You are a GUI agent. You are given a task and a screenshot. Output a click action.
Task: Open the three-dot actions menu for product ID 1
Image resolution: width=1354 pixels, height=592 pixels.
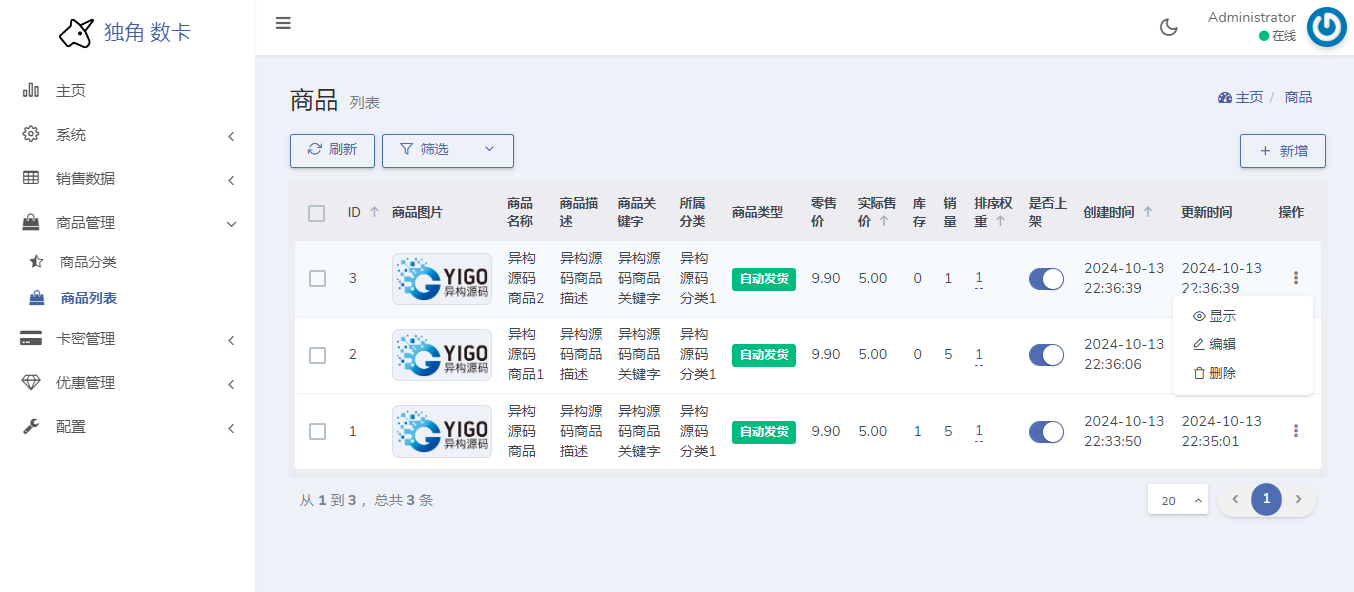(1296, 431)
